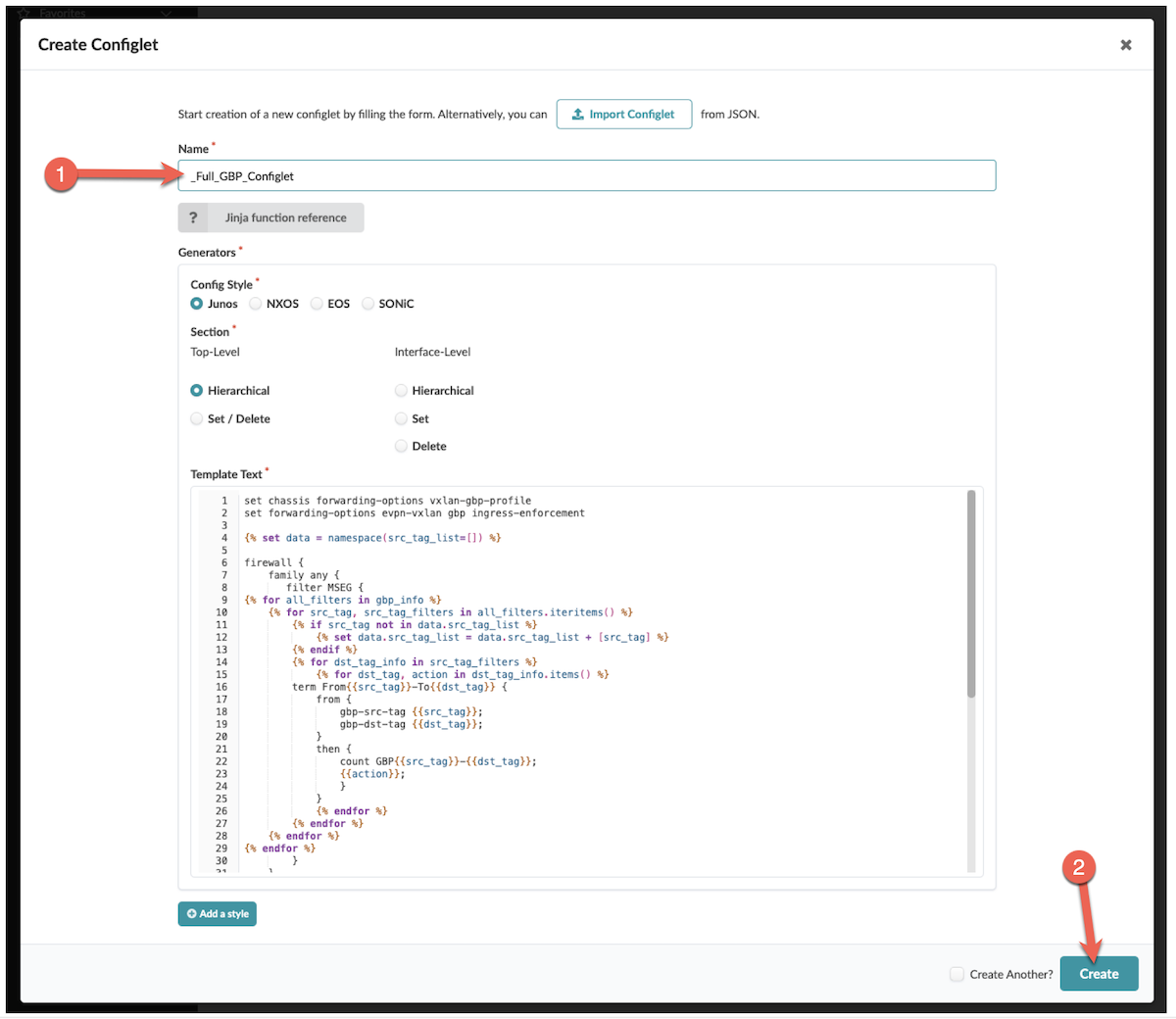
Task: Click the Add a style button
Action: pos(218,914)
